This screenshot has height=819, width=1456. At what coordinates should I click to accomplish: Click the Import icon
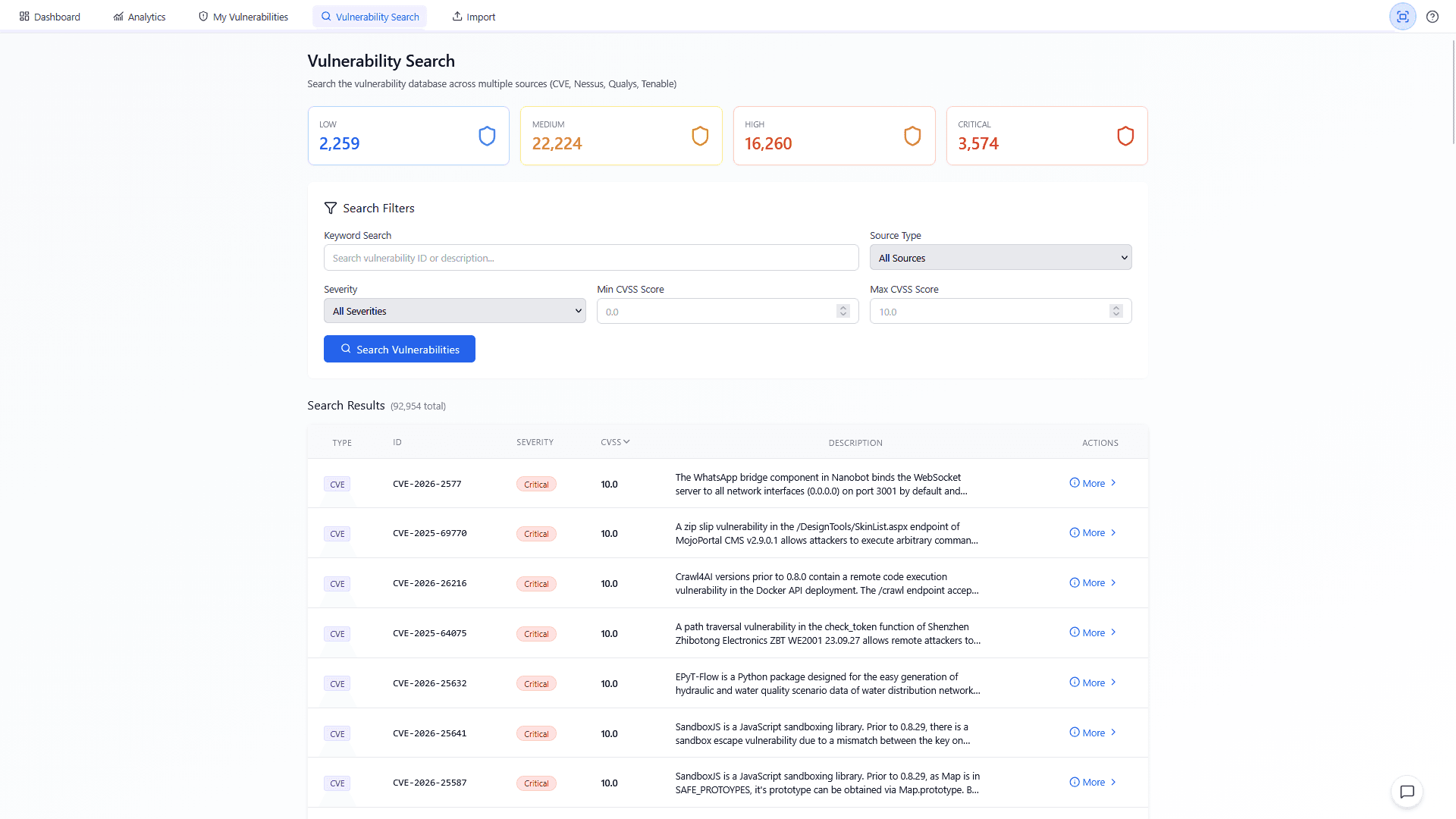457,15
